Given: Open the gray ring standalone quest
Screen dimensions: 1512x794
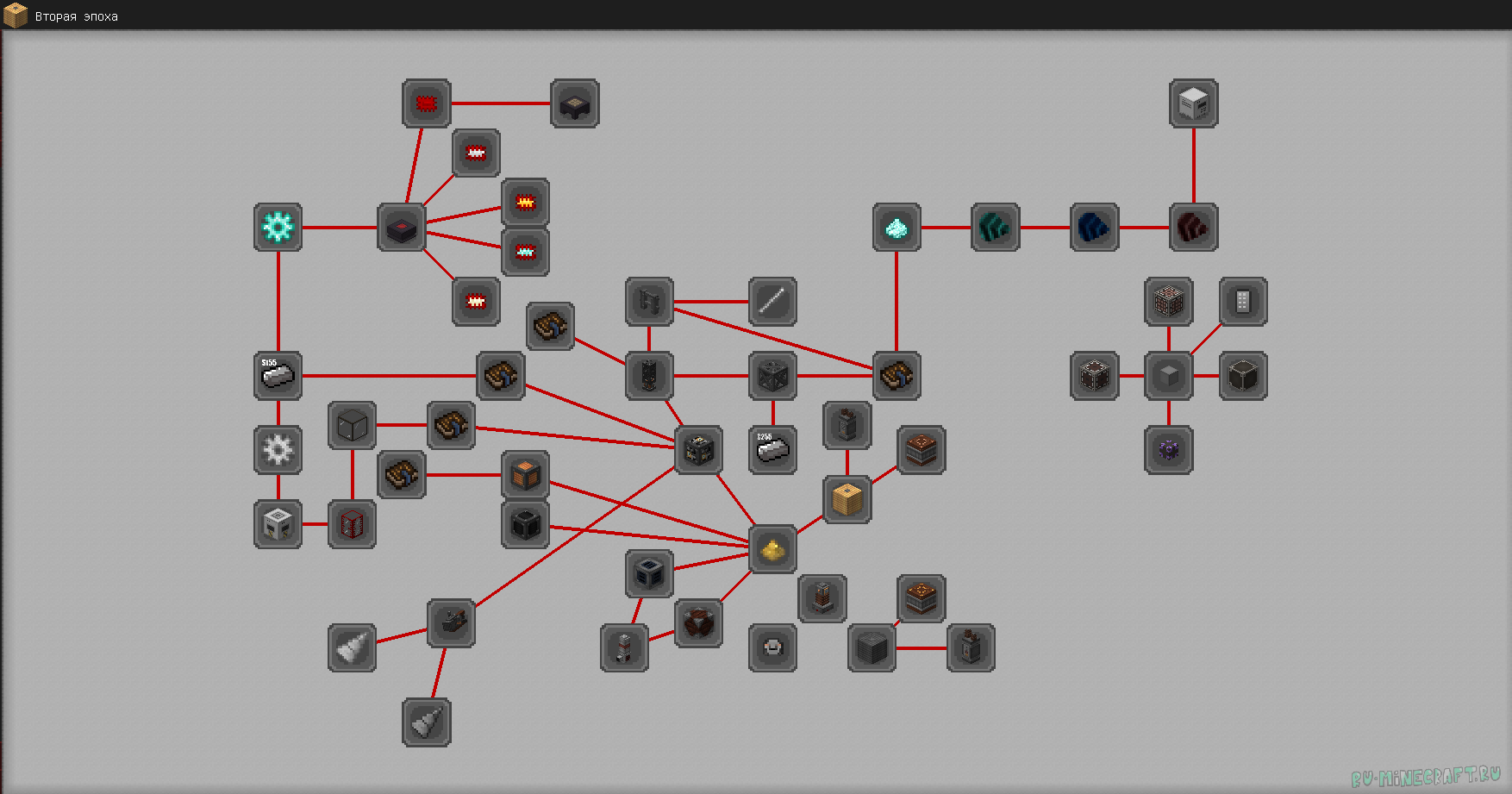Looking at the screenshot, I should click(772, 648).
